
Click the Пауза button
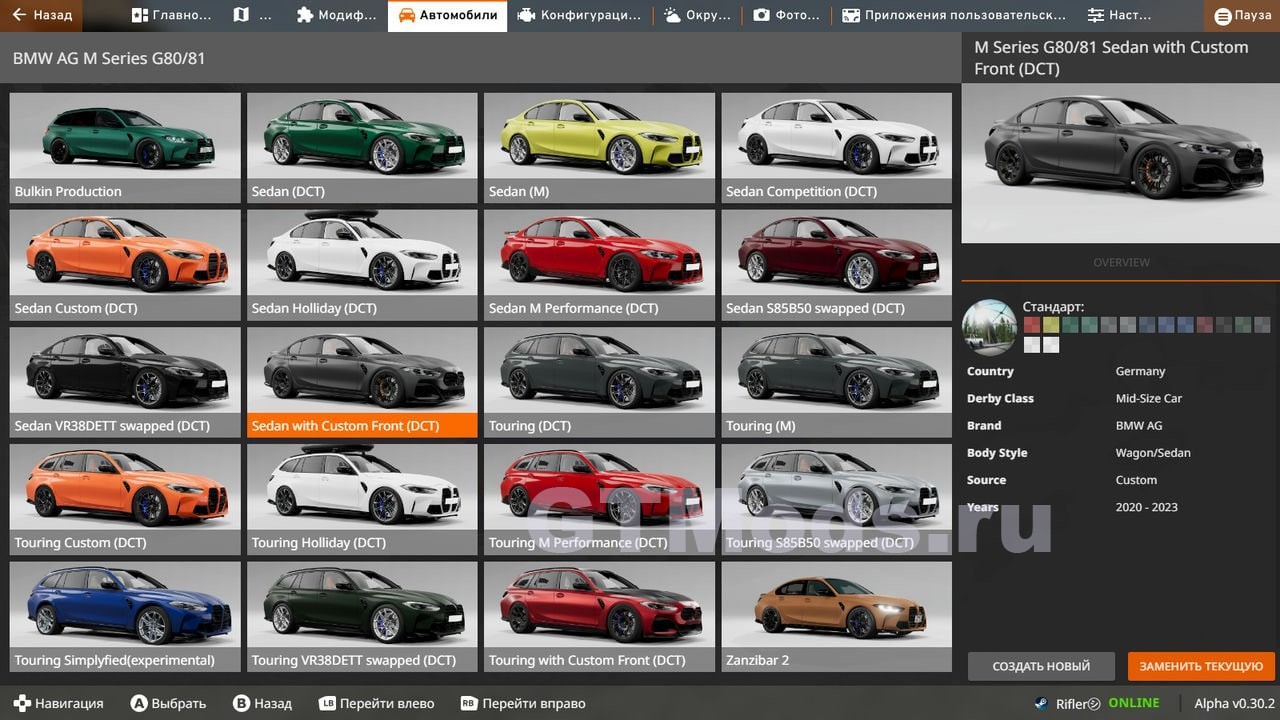click(x=1243, y=16)
